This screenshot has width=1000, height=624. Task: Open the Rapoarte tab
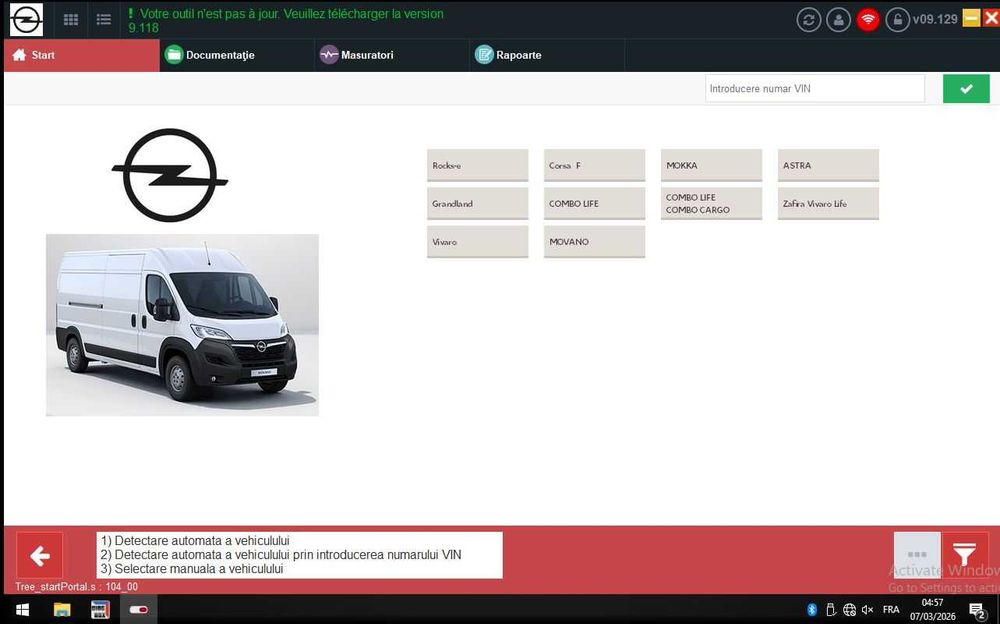tap(547, 55)
